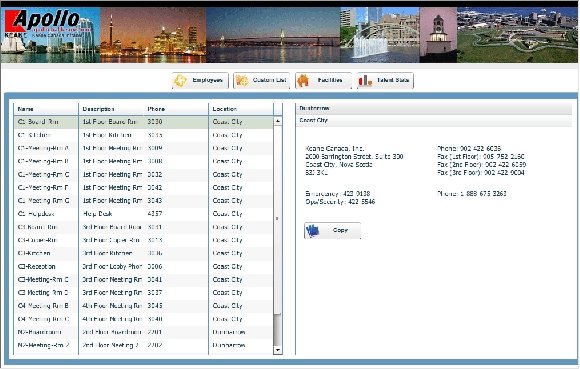Select the C1-Meeting-Rm B row

(143, 162)
